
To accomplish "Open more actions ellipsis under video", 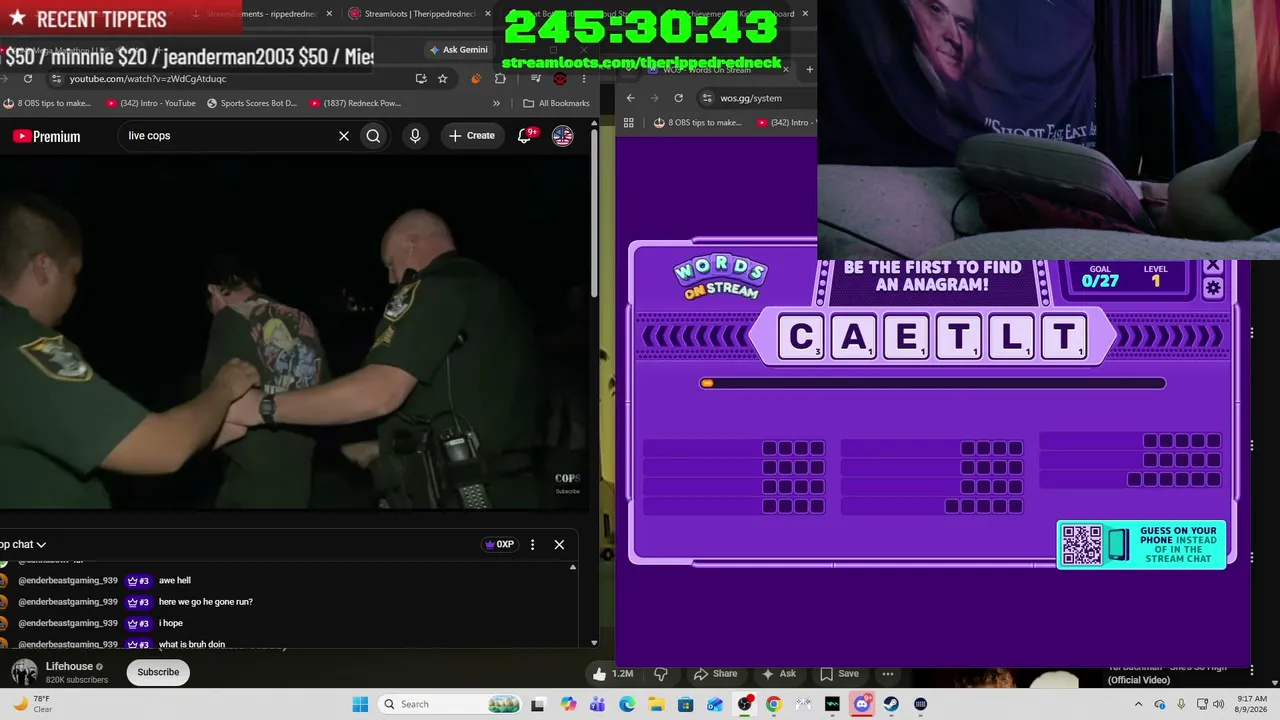I will click(888, 674).
